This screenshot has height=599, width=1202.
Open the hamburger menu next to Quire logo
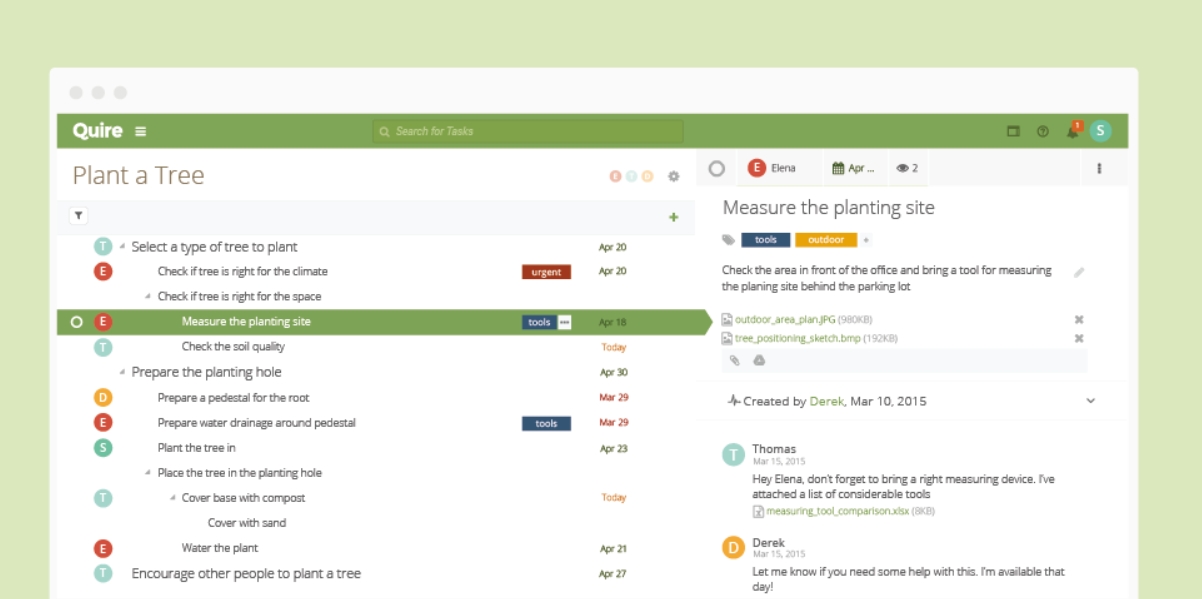click(x=141, y=131)
